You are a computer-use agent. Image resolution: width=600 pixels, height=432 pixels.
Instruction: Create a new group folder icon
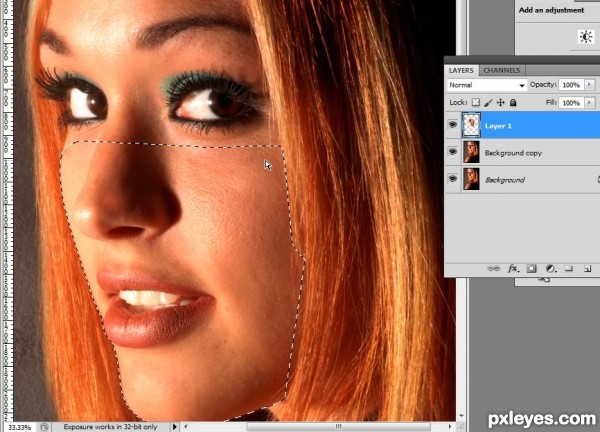point(569,269)
